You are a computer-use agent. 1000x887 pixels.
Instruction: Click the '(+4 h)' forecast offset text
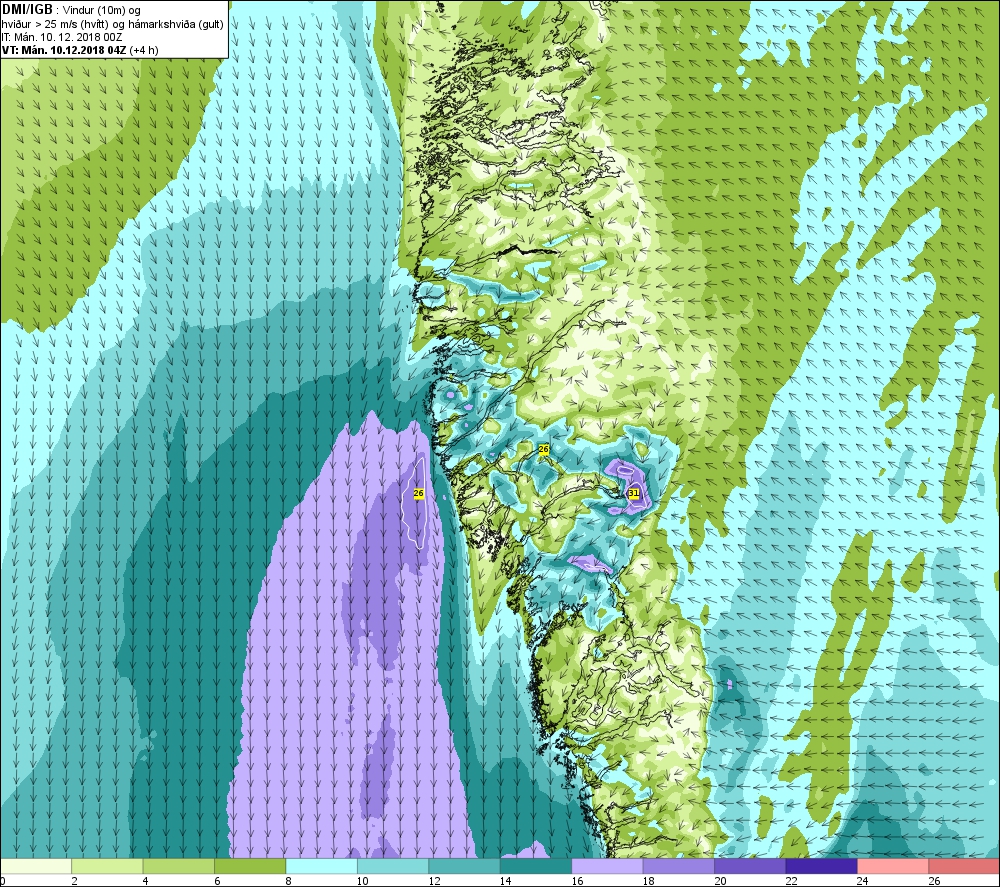pos(144,50)
